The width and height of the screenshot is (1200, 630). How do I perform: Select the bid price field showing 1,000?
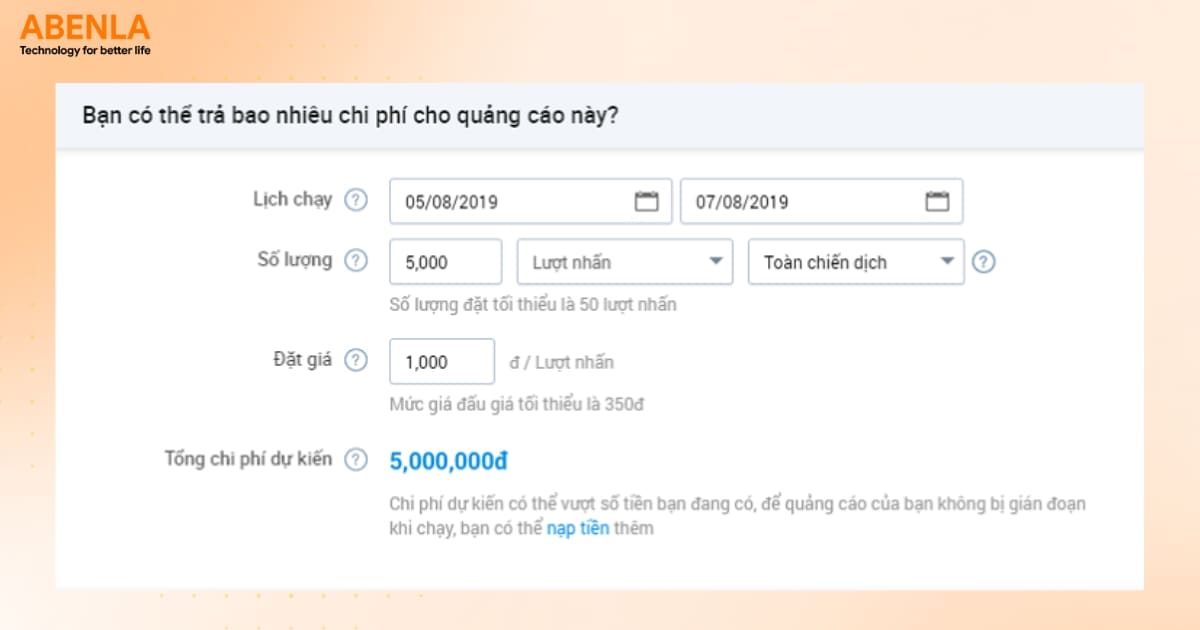(x=442, y=362)
